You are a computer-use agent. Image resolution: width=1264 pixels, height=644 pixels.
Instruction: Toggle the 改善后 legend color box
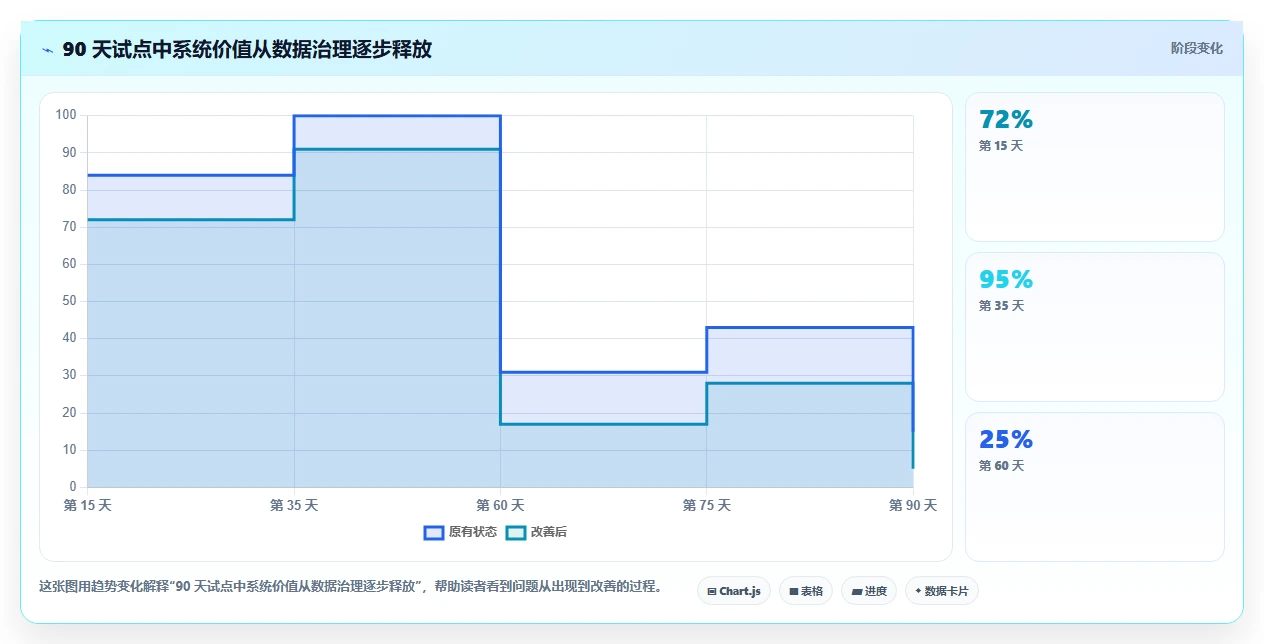[x=515, y=532]
